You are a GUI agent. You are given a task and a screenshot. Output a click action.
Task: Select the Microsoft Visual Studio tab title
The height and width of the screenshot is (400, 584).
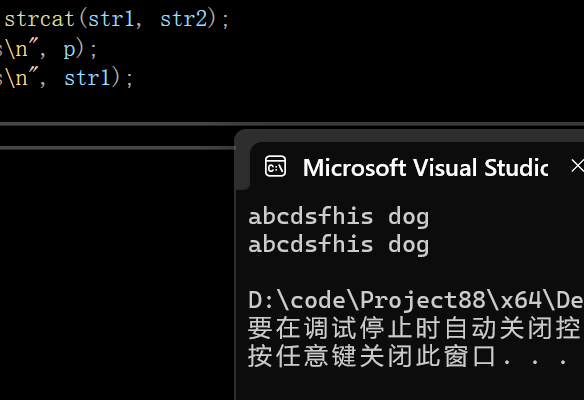pyautogui.click(x=425, y=167)
